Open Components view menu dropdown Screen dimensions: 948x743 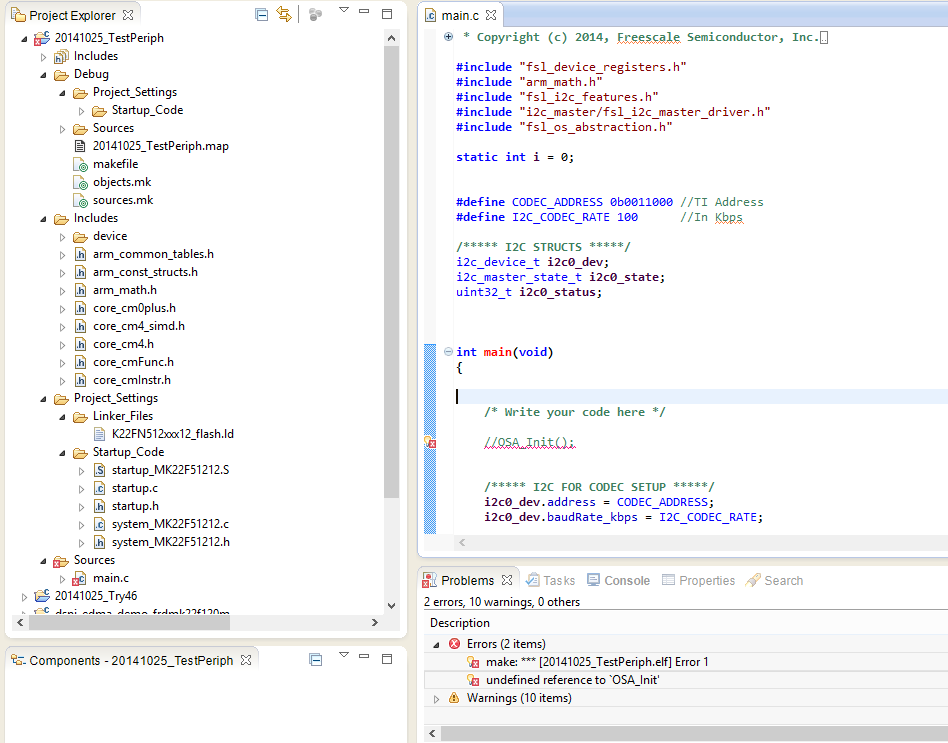tap(343, 655)
